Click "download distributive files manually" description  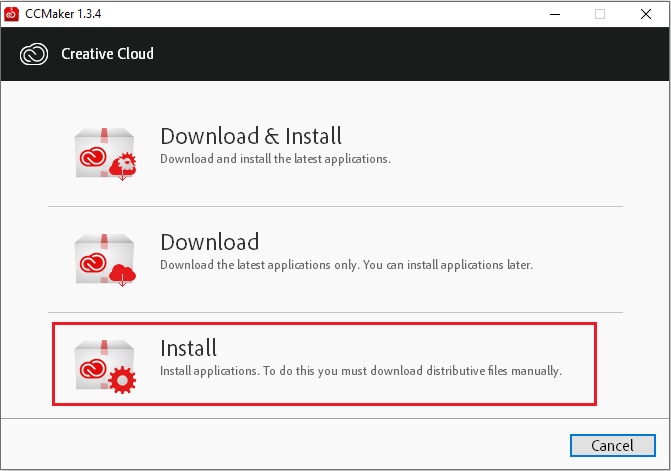pos(460,371)
